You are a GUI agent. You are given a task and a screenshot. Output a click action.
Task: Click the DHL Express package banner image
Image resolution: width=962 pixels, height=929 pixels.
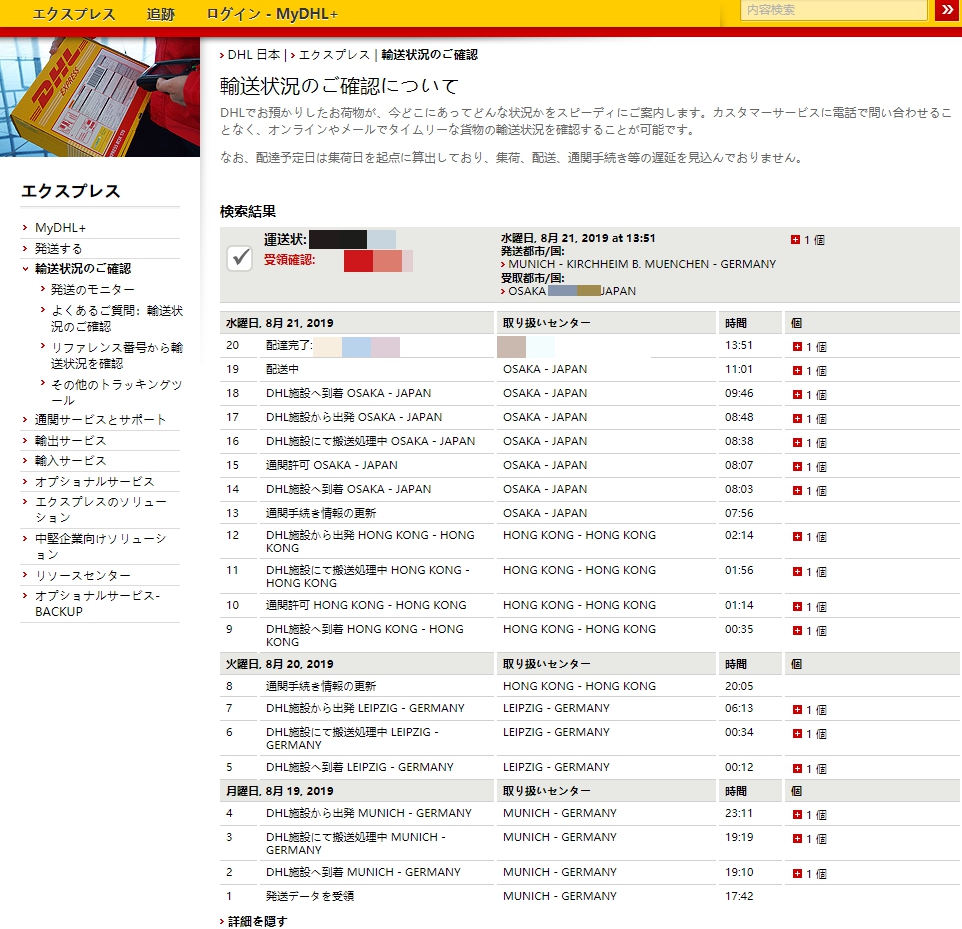pyautogui.click(x=100, y=97)
